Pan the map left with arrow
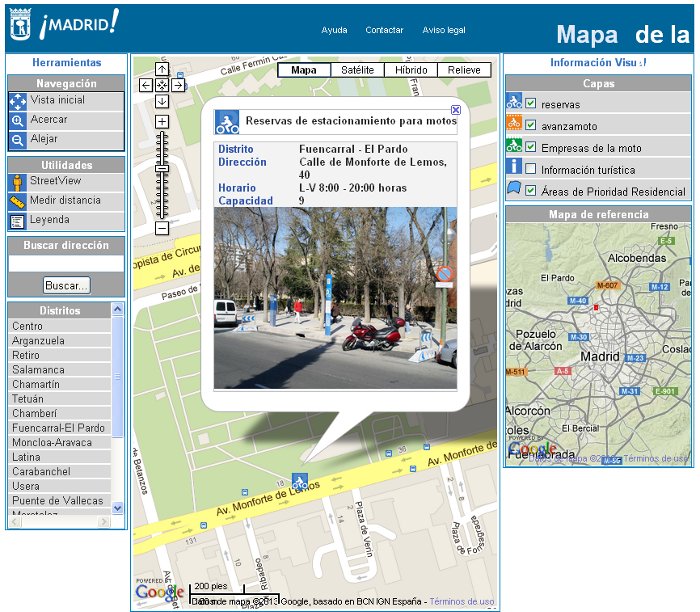The width and height of the screenshot is (700, 612). (x=146, y=85)
